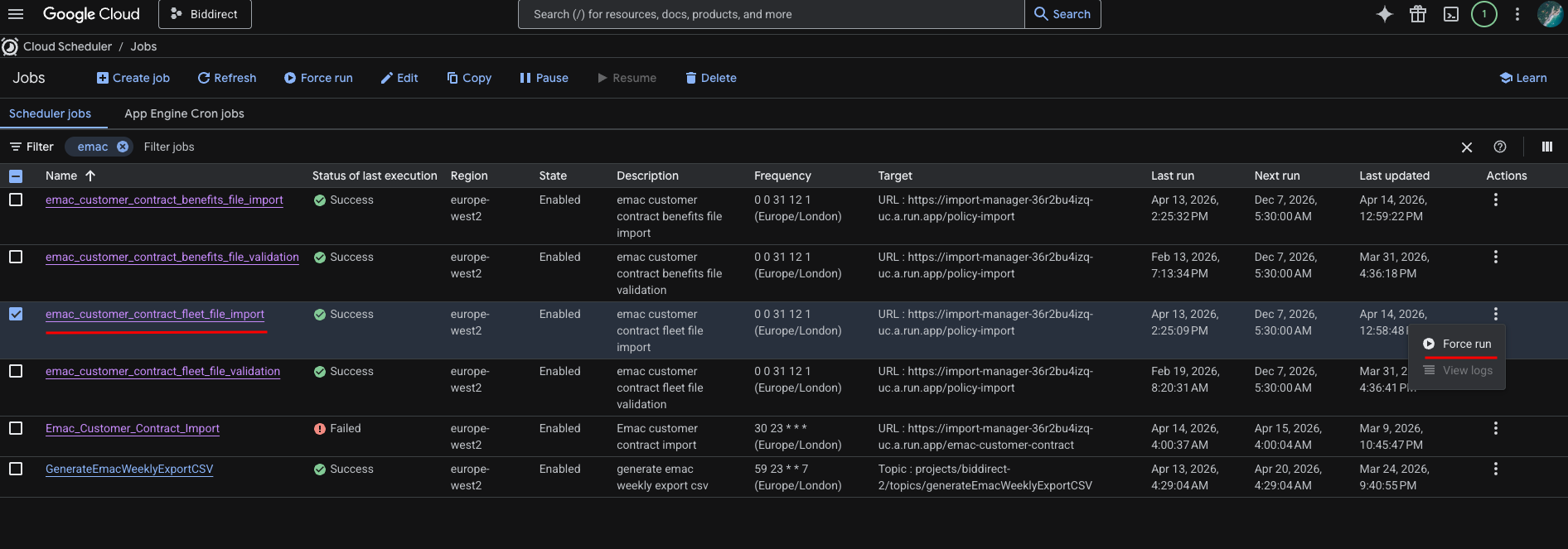Click the 30 23 * * * frequency cell
The width and height of the screenshot is (1568, 549).
pyautogui.click(x=797, y=436)
